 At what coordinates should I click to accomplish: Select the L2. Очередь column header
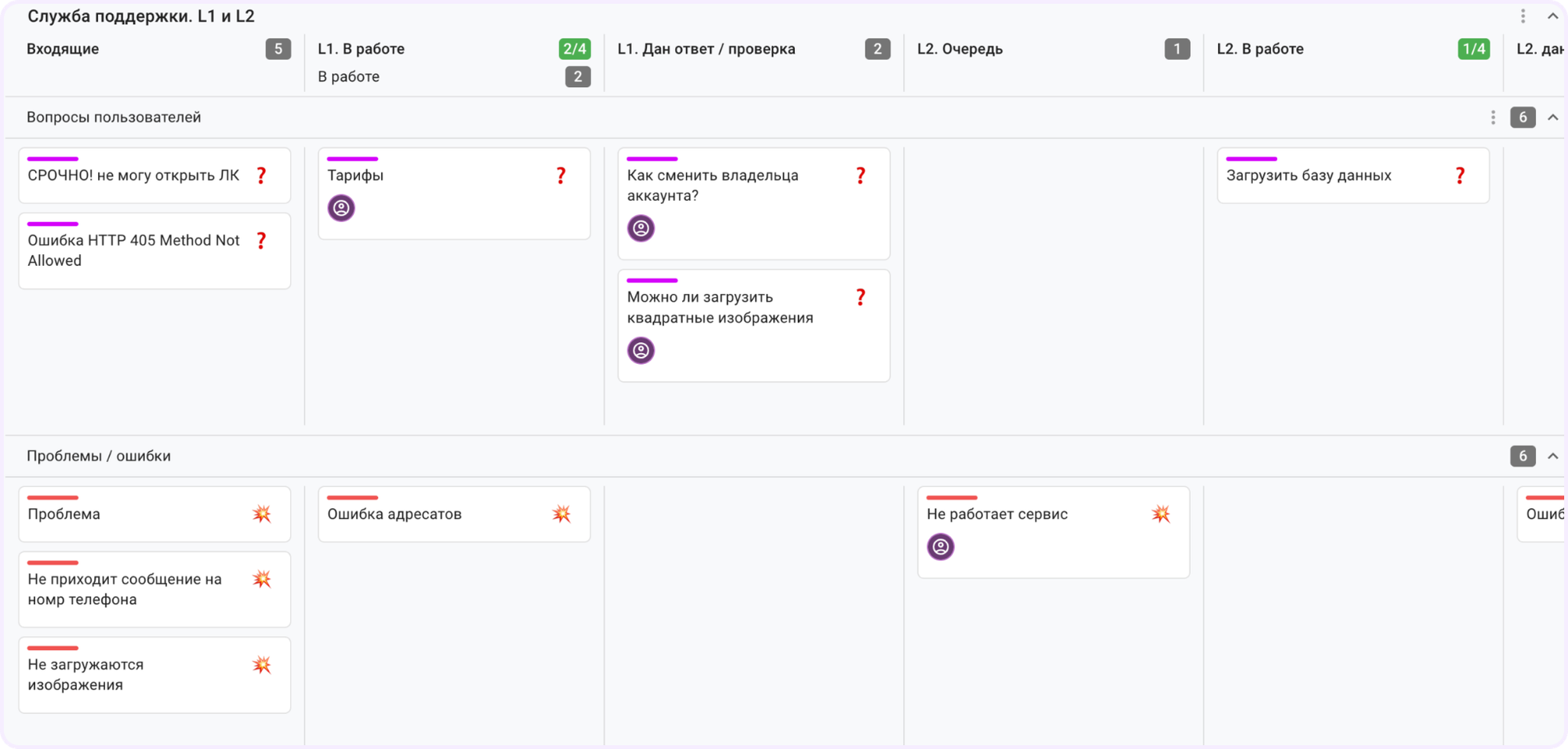(x=960, y=49)
